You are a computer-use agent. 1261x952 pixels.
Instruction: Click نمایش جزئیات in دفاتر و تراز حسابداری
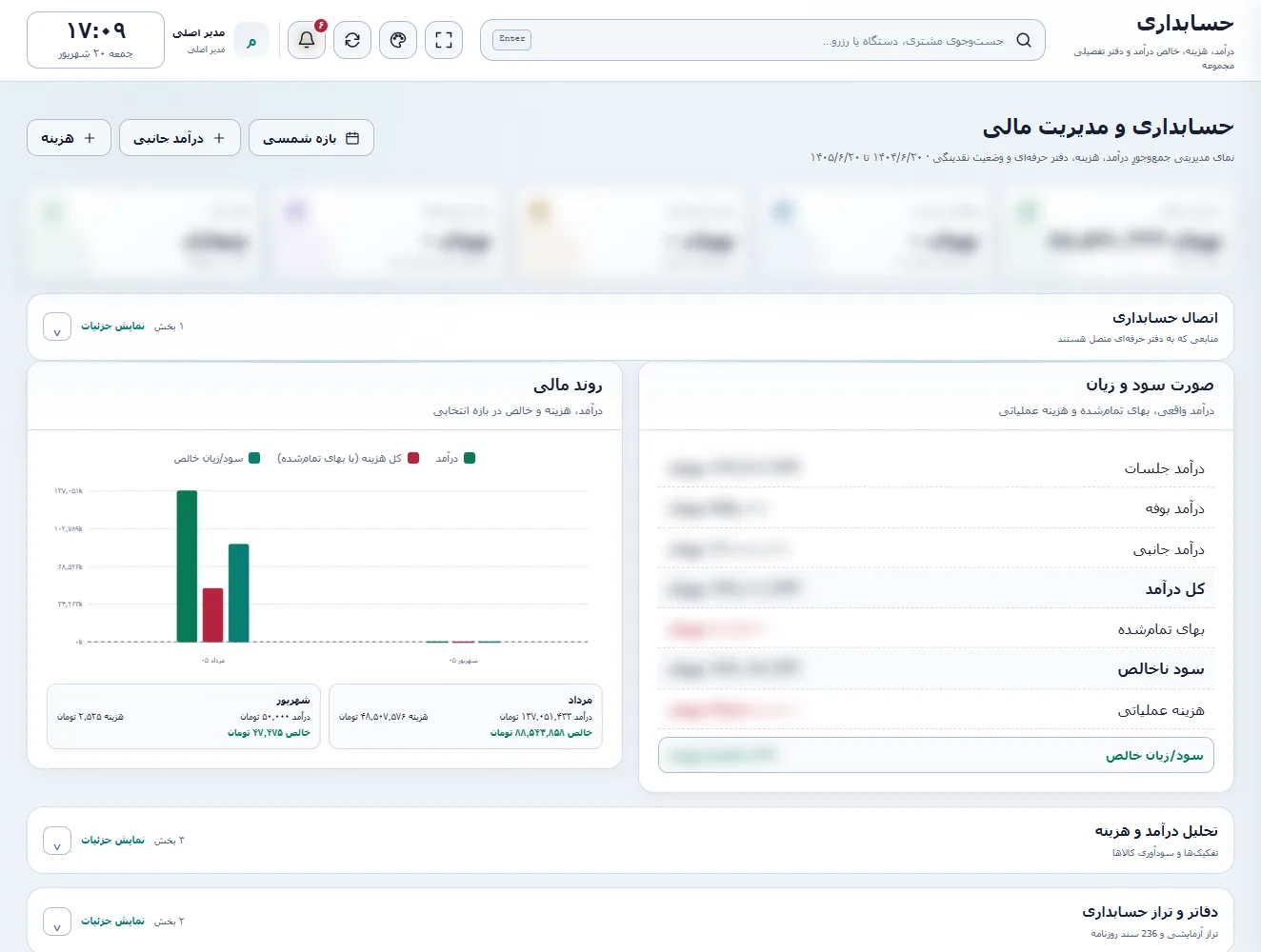pyautogui.click(x=112, y=922)
